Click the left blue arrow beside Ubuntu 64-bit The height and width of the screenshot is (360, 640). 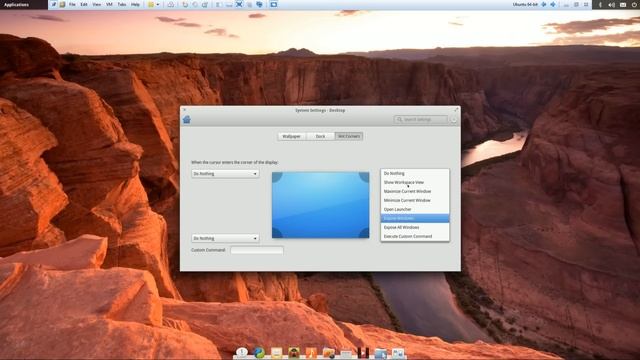click(x=544, y=4)
